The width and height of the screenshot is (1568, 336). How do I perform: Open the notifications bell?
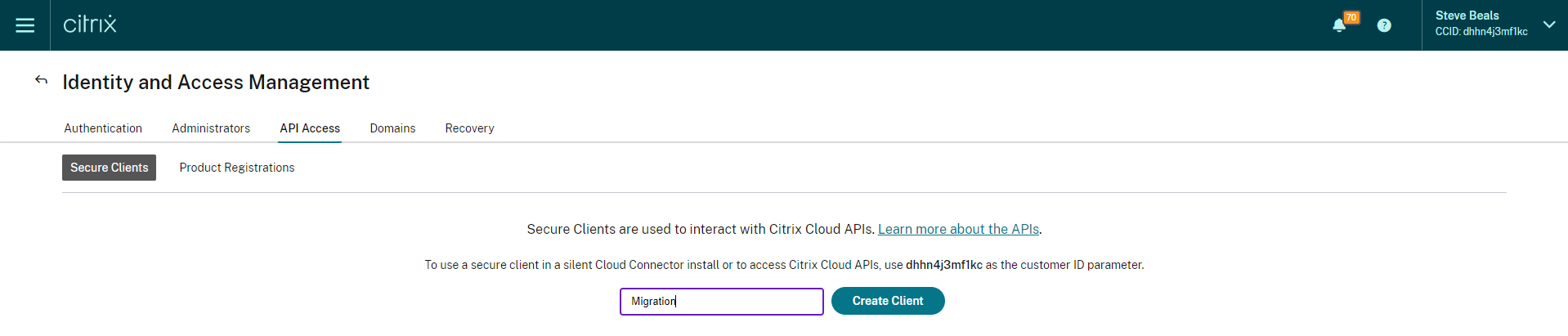pos(1338,26)
